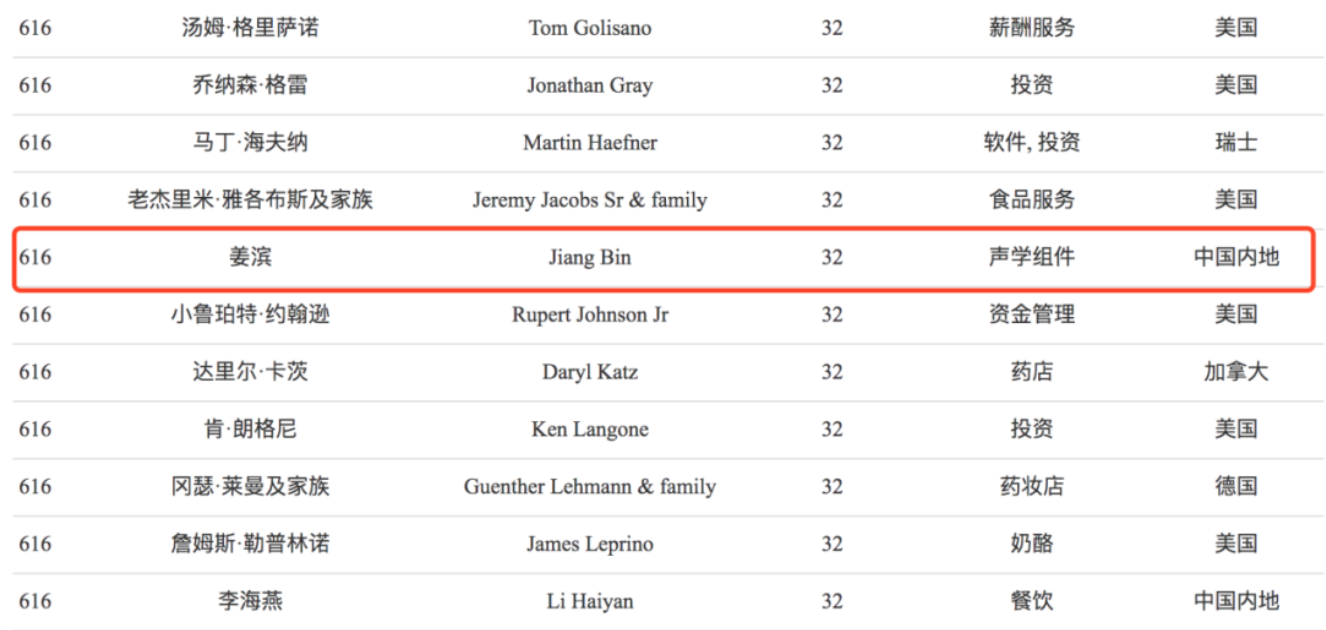Select the highlighted Jiang Bin name
Screen dimensions: 1326x630
[589, 257]
